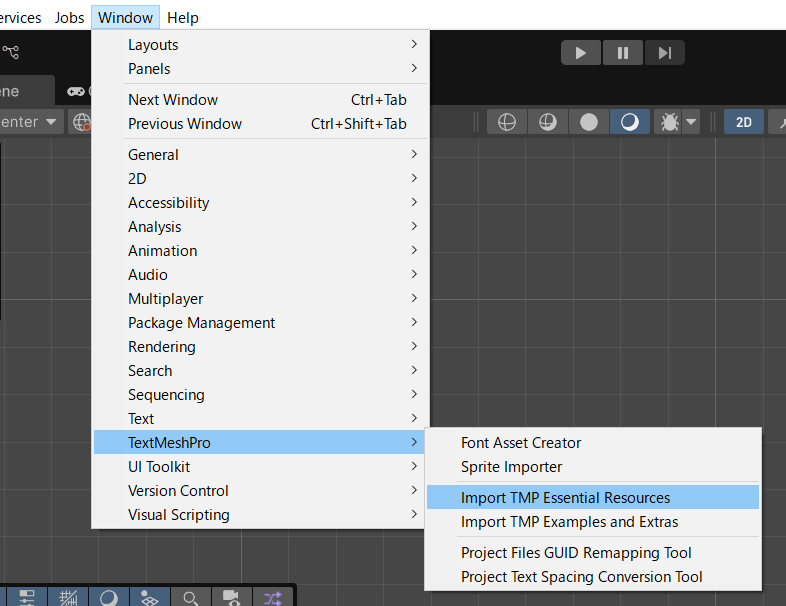The width and height of the screenshot is (786, 606).
Task: Open the Help menu
Action: click(182, 18)
